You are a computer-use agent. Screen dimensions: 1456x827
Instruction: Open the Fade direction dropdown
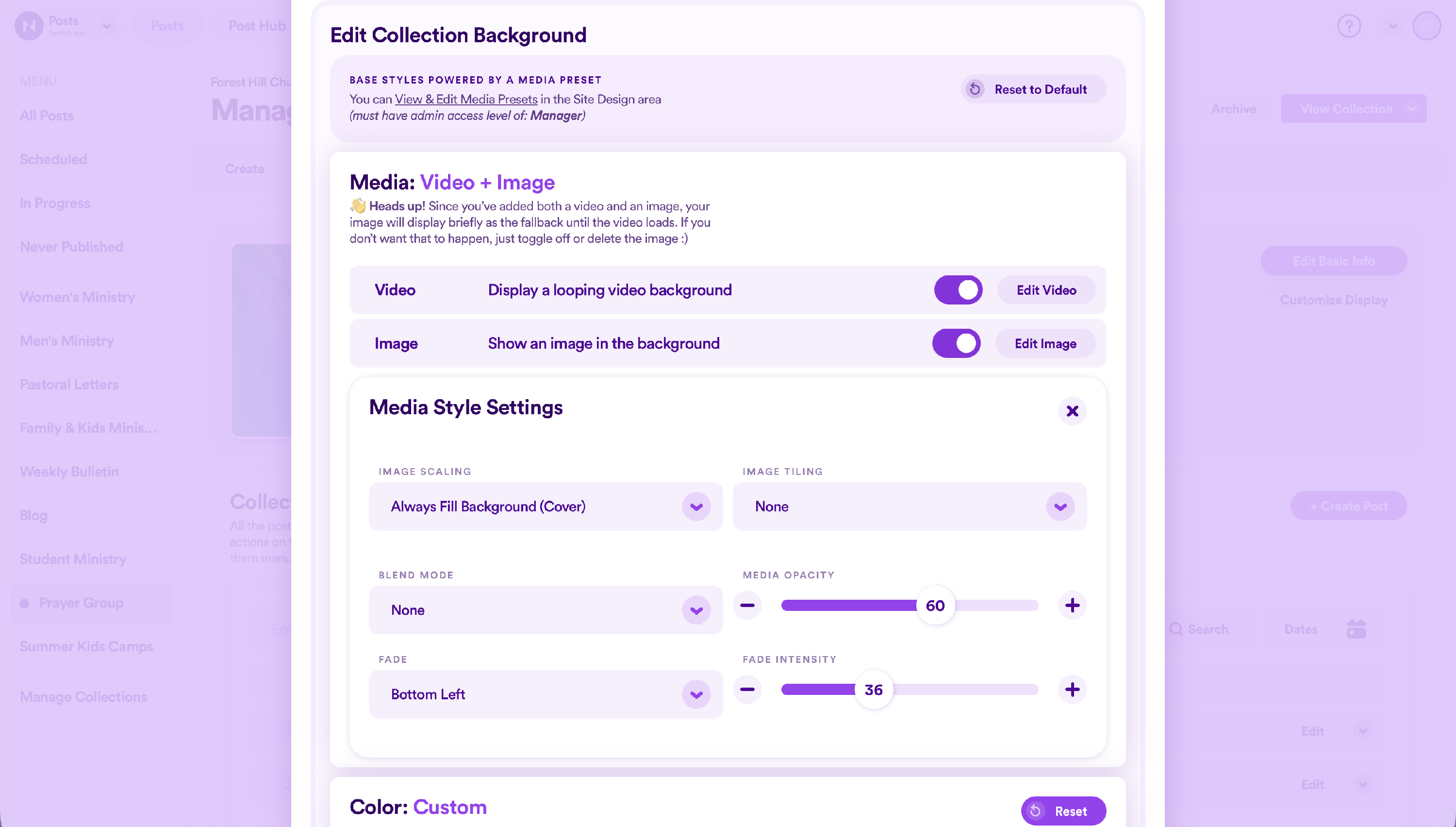[546, 694]
